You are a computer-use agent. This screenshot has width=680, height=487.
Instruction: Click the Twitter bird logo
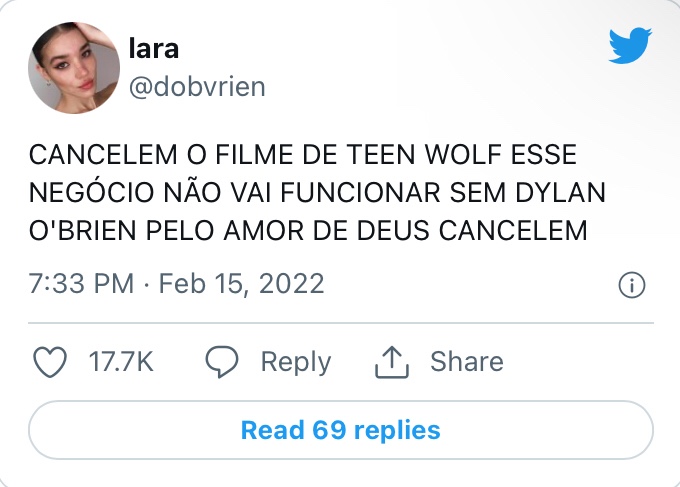point(630,46)
